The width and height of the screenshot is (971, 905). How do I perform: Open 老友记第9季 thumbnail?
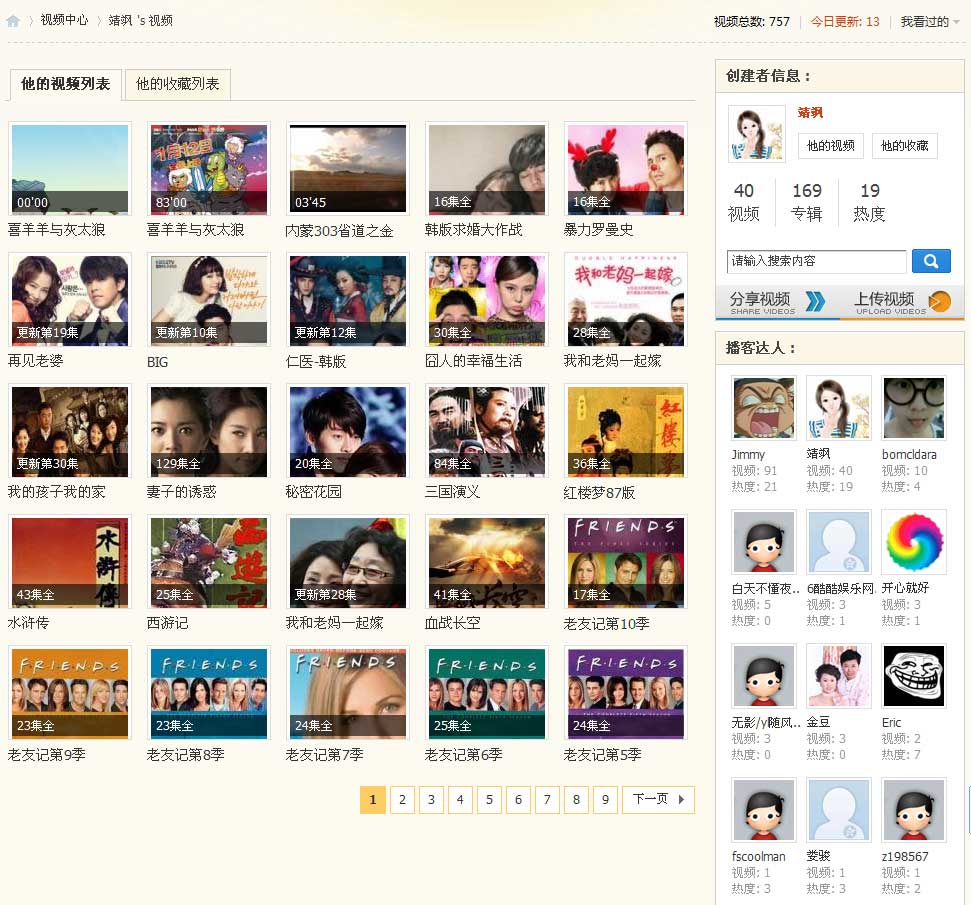70,693
